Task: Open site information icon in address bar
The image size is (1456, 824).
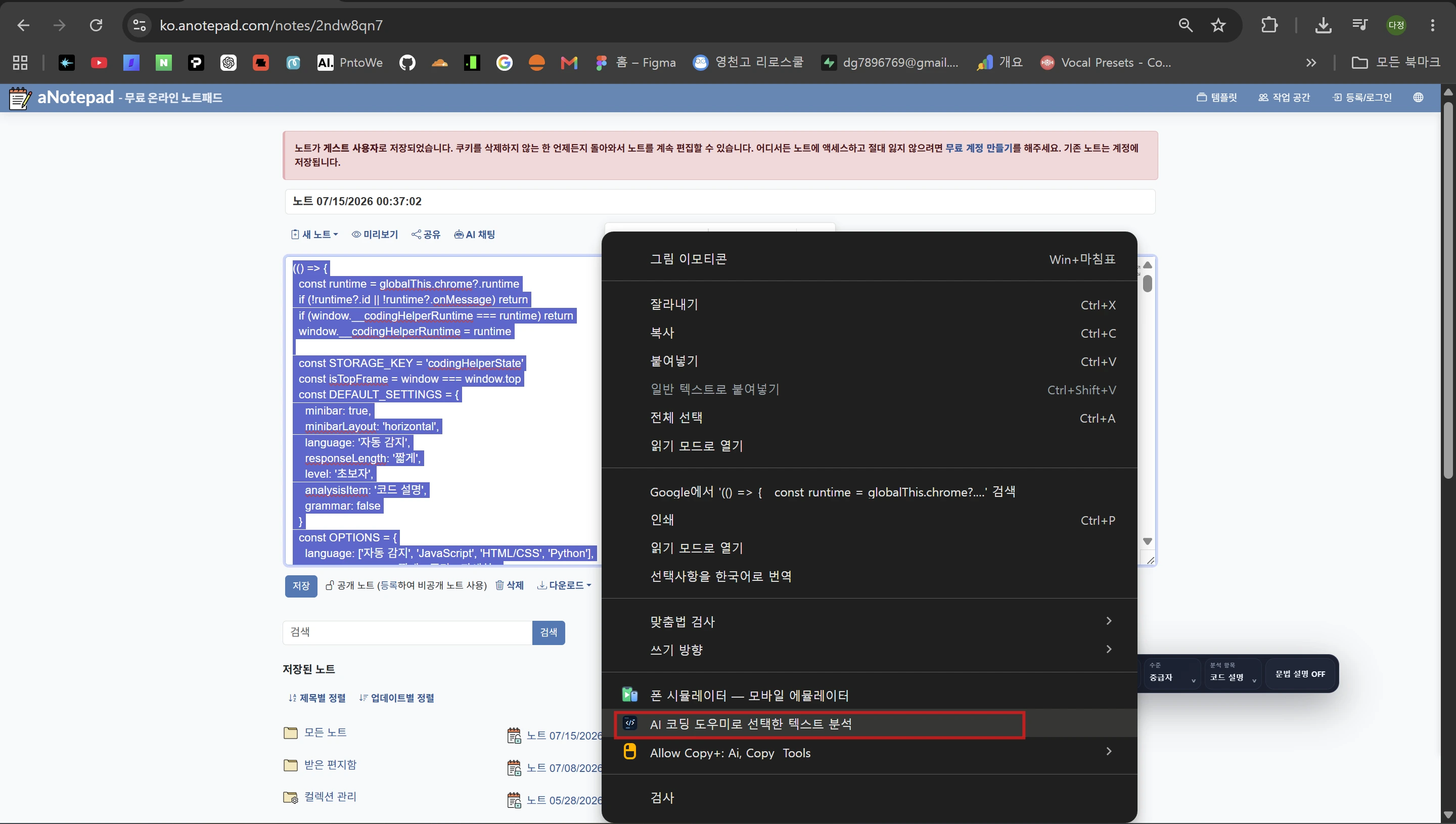Action: tap(140, 25)
